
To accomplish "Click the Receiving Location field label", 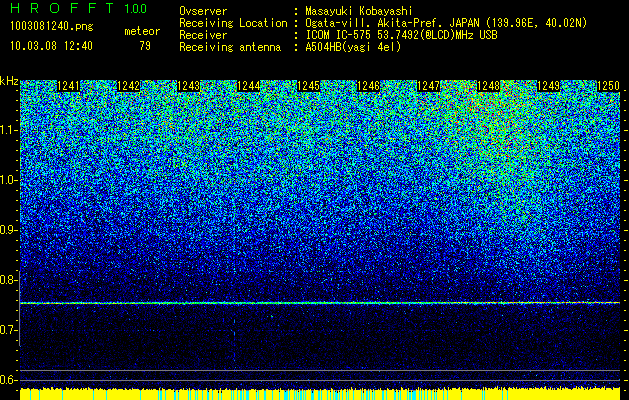I will (233, 23).
